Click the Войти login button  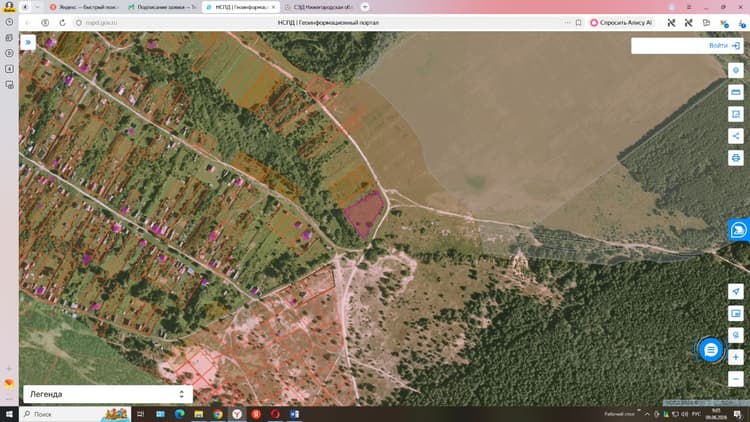(725, 45)
